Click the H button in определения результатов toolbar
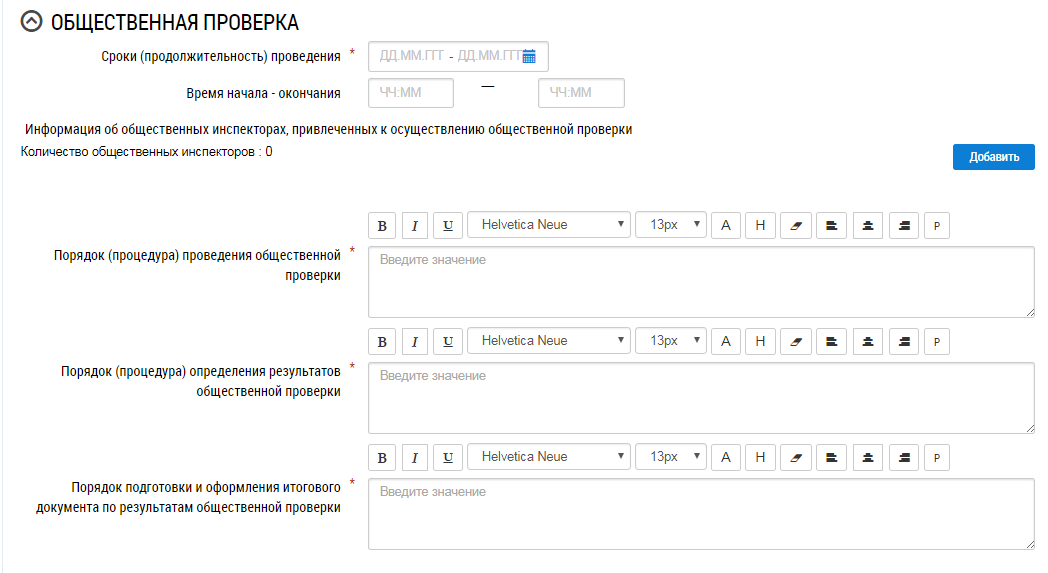Viewport: 1048px width, 573px height. tap(760, 341)
